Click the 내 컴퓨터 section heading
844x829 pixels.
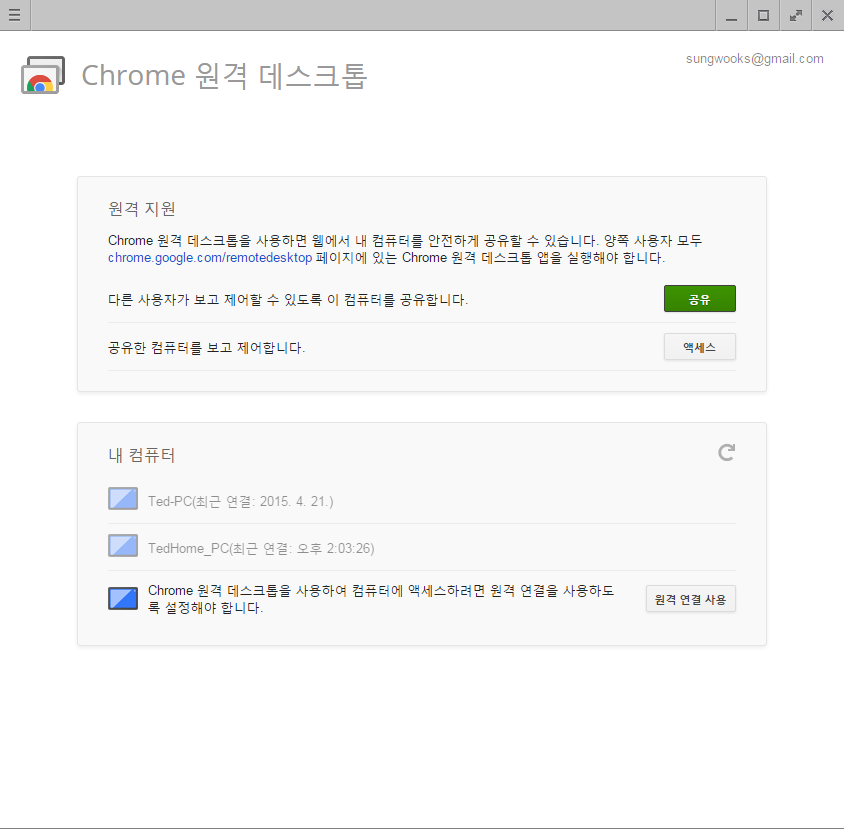pyautogui.click(x=142, y=455)
